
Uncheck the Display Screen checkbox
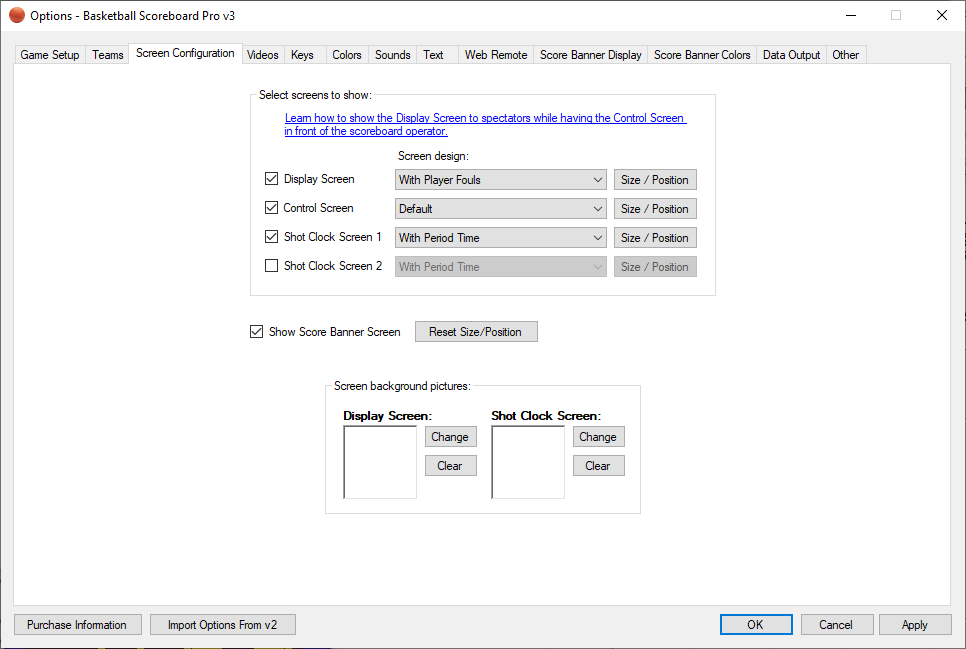[271, 179]
